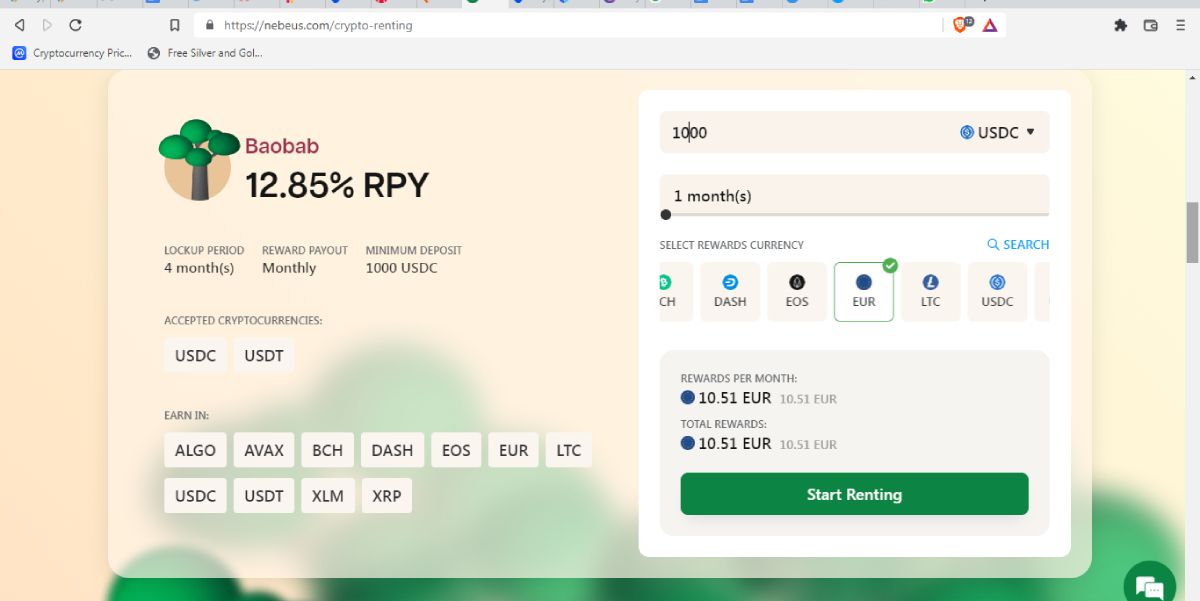Click the SEARCH rewards currency link
1200x601 pixels.
pos(1018,244)
